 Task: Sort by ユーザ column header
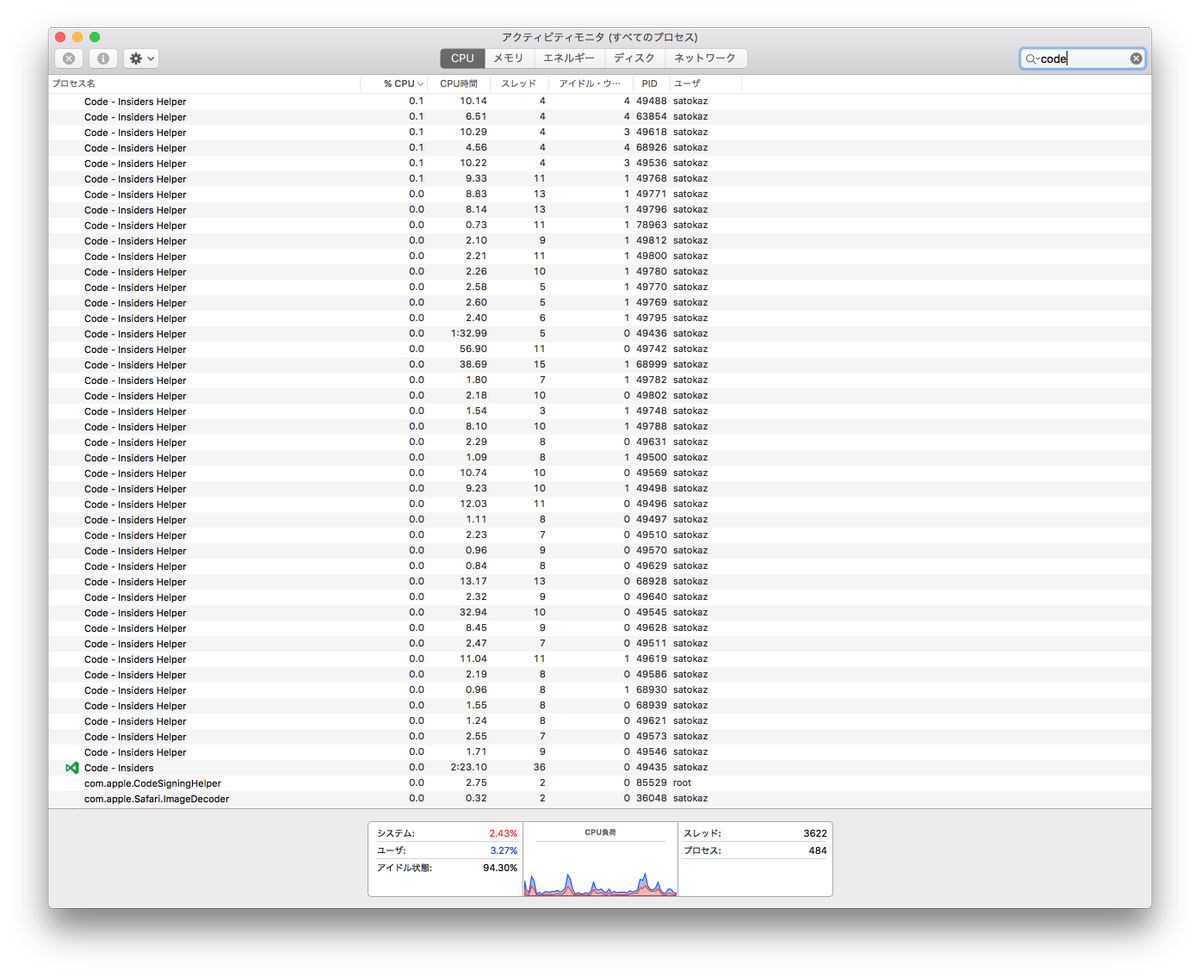(705, 84)
